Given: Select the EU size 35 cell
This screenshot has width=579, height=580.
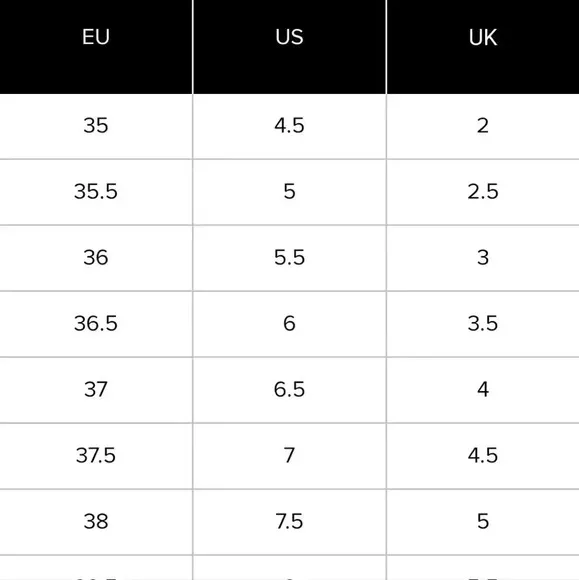Looking at the screenshot, I should click(x=96, y=125).
